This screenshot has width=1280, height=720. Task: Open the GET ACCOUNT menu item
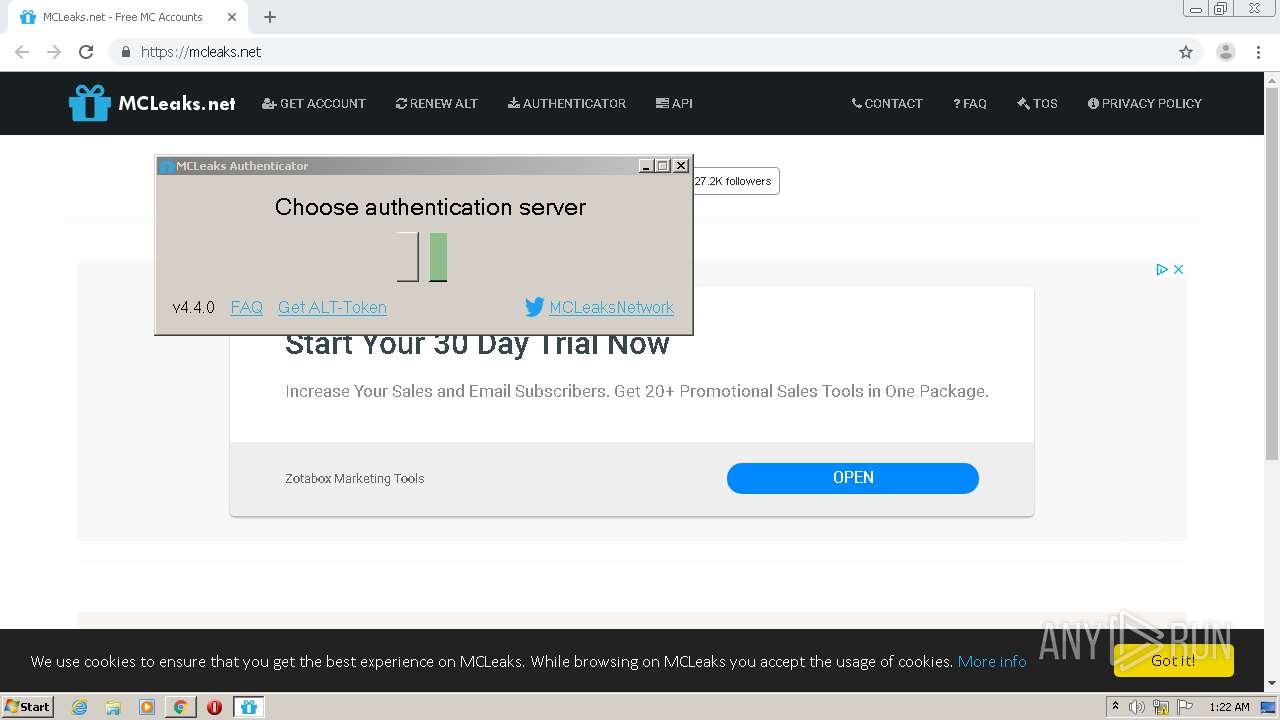click(314, 103)
